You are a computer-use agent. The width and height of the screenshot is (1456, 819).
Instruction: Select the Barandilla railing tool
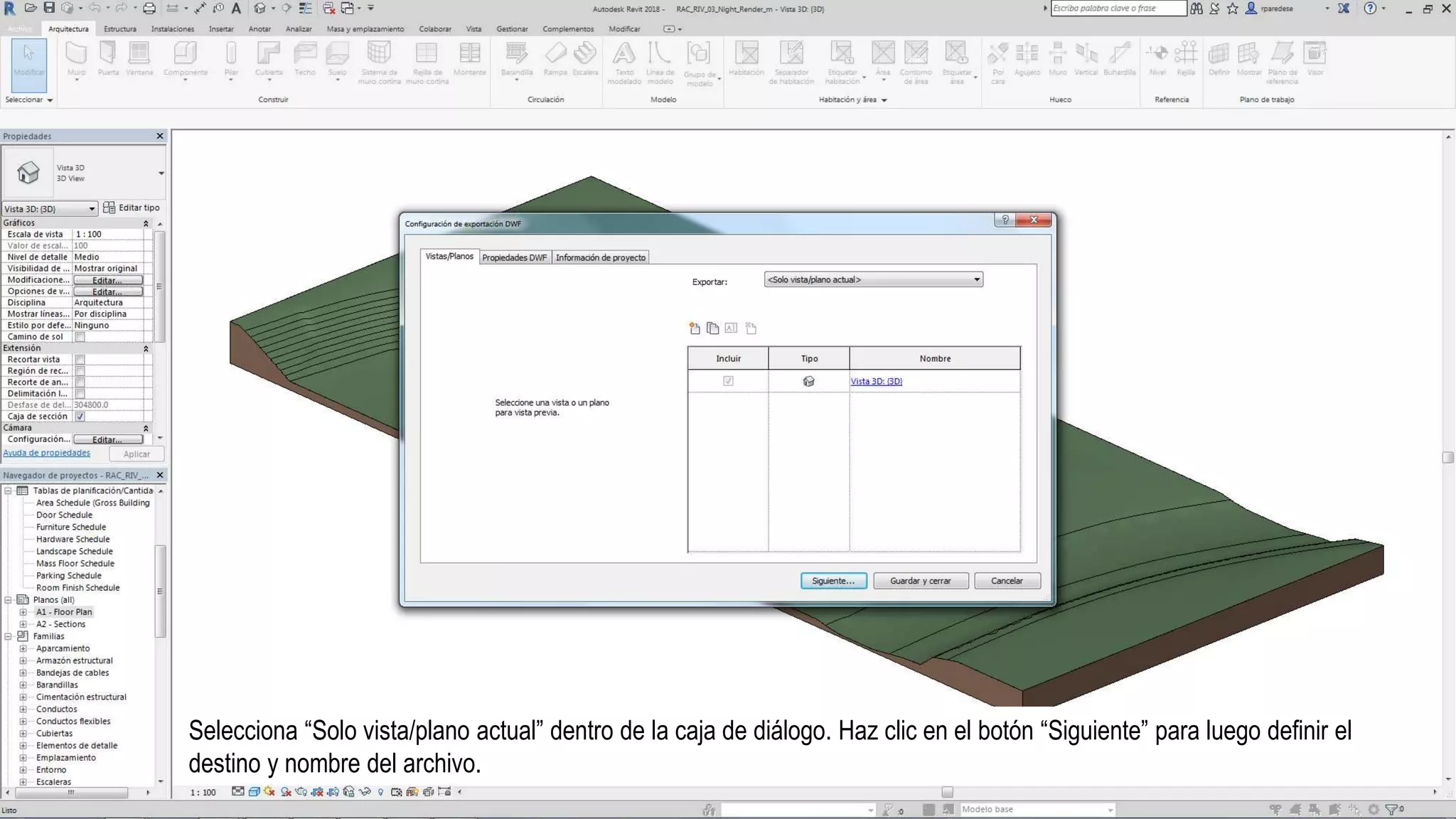[x=517, y=59]
